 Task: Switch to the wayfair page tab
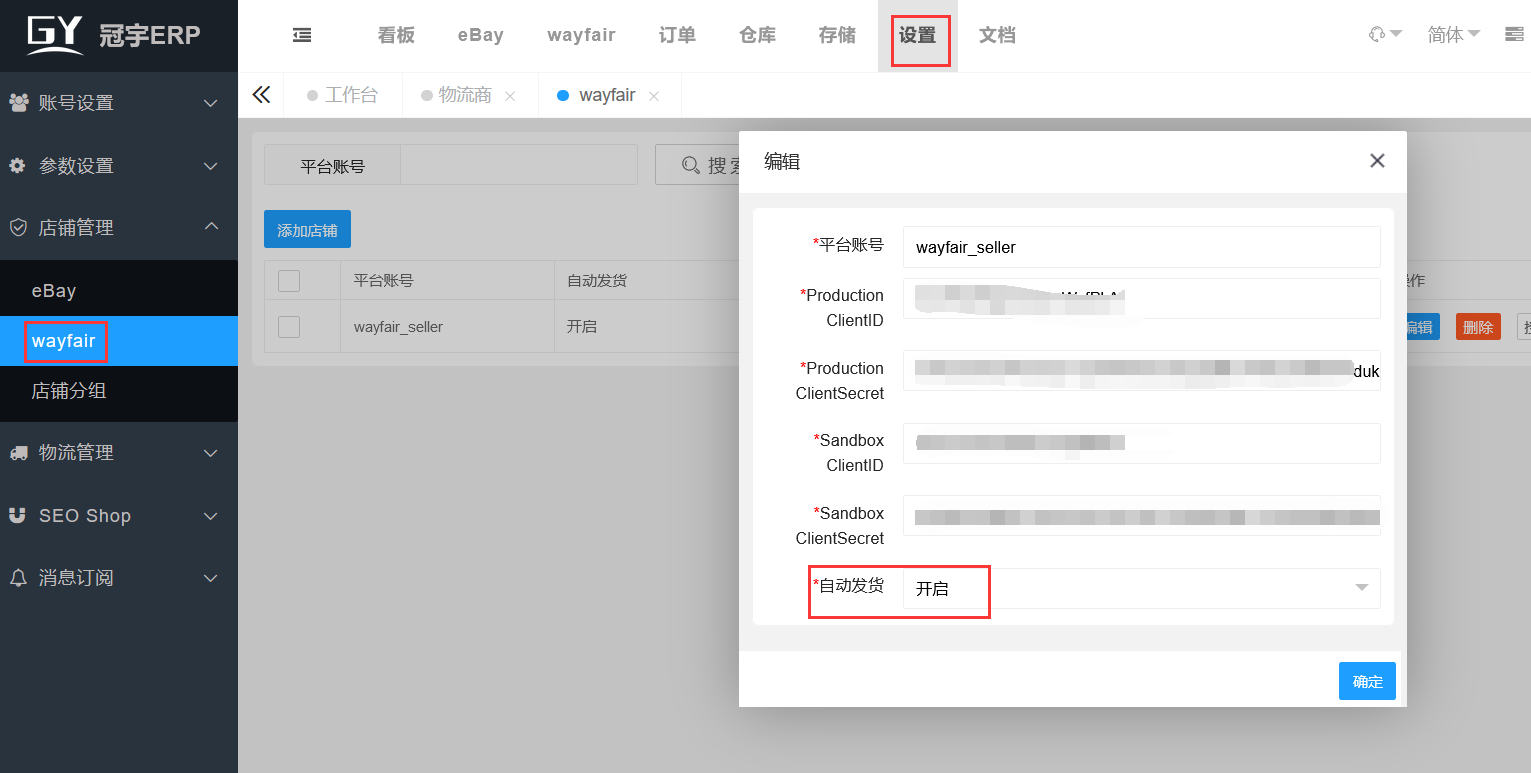[x=607, y=95]
